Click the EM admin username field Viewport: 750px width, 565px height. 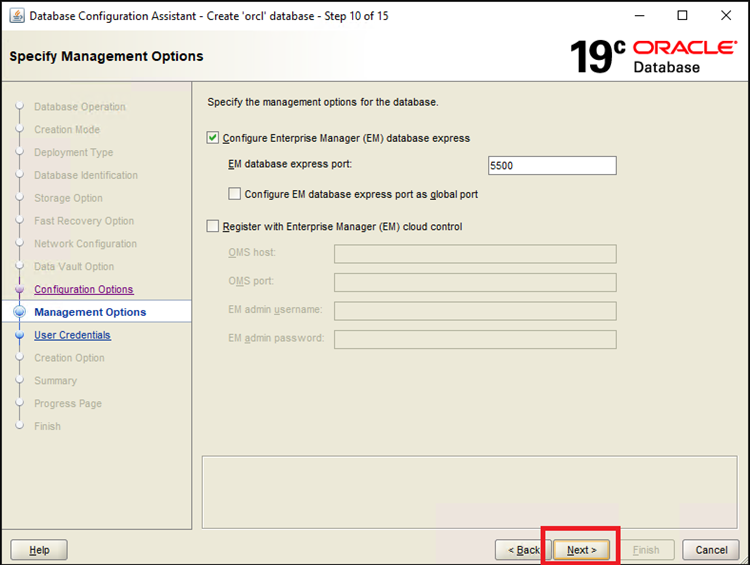pyautogui.click(x=475, y=311)
